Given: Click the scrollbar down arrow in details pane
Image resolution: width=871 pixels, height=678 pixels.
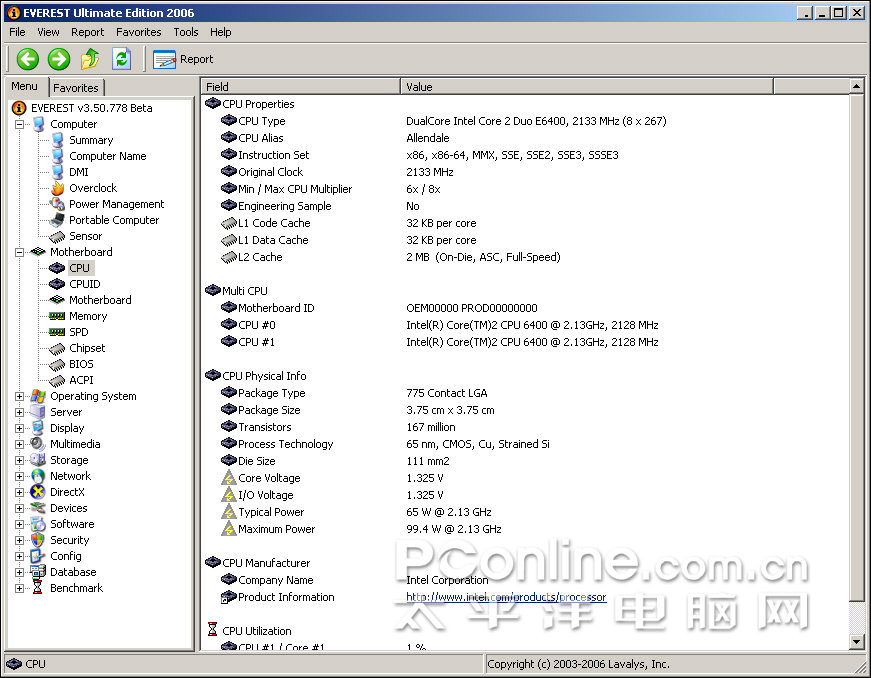Looking at the screenshot, I should point(856,641).
